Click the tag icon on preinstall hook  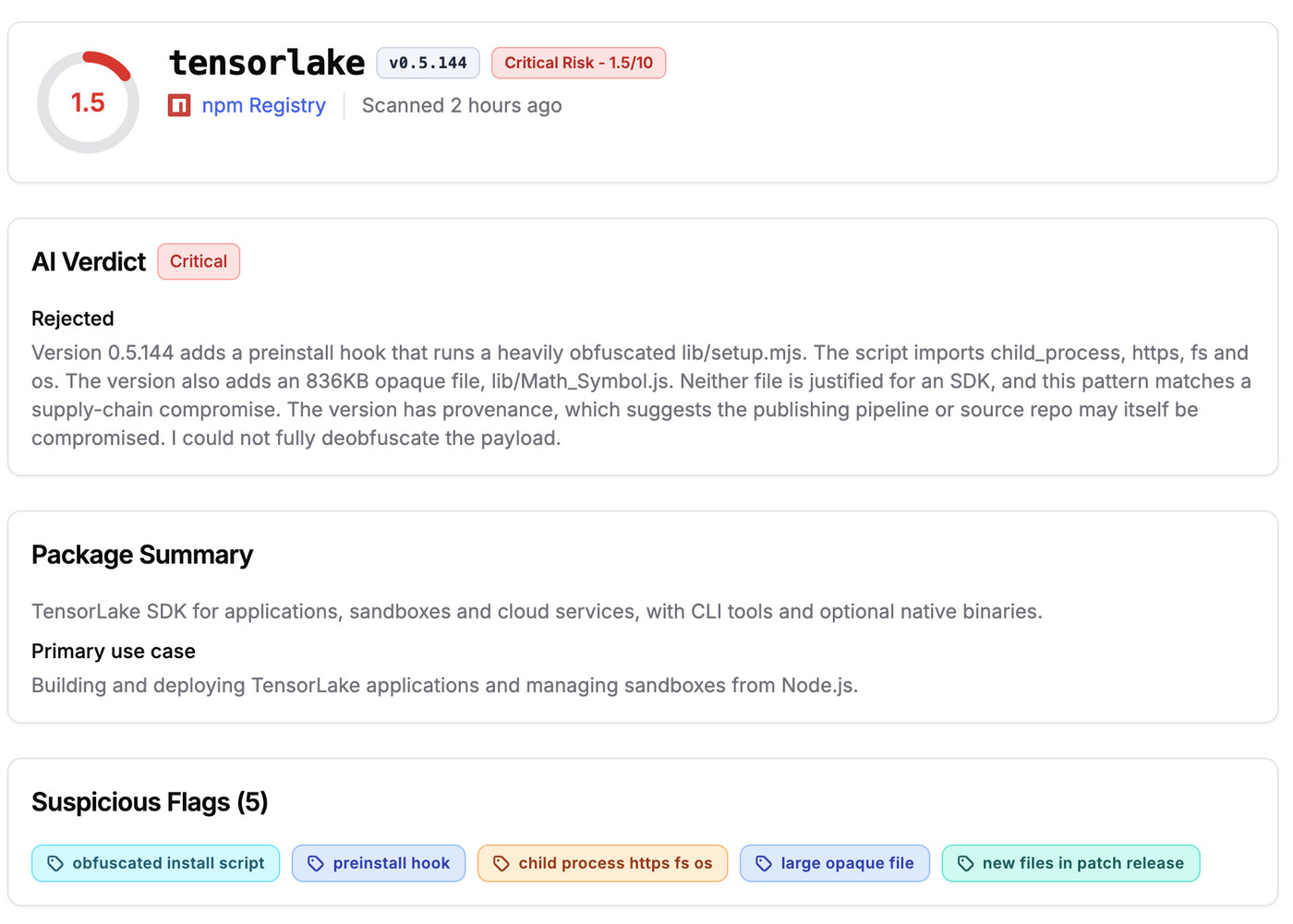pos(316,863)
